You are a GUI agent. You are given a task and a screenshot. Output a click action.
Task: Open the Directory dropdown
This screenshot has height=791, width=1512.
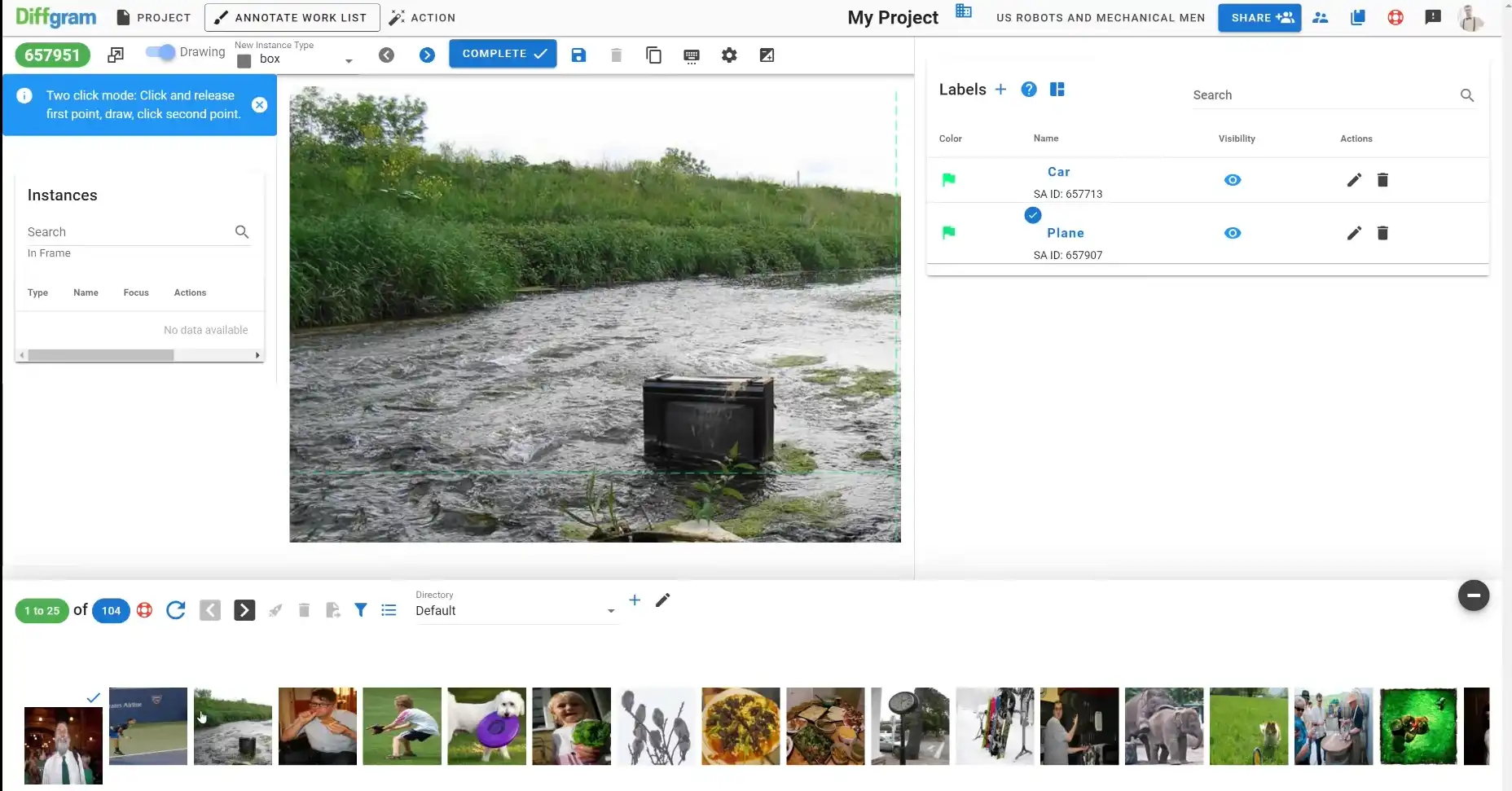(610, 610)
